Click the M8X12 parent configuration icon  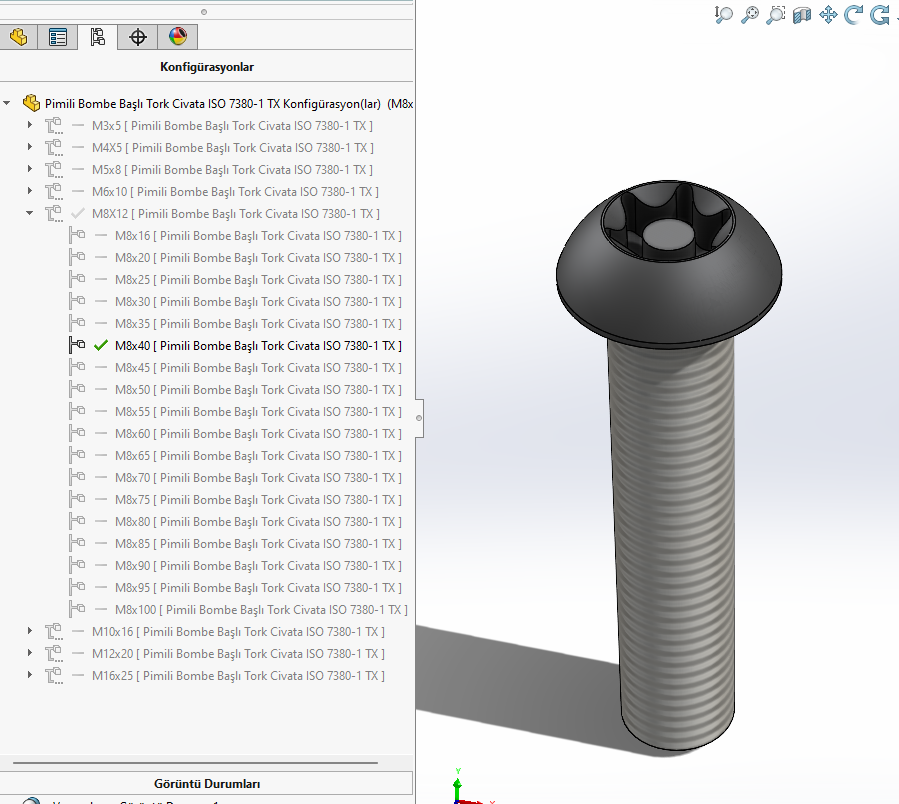pyautogui.click(x=54, y=213)
